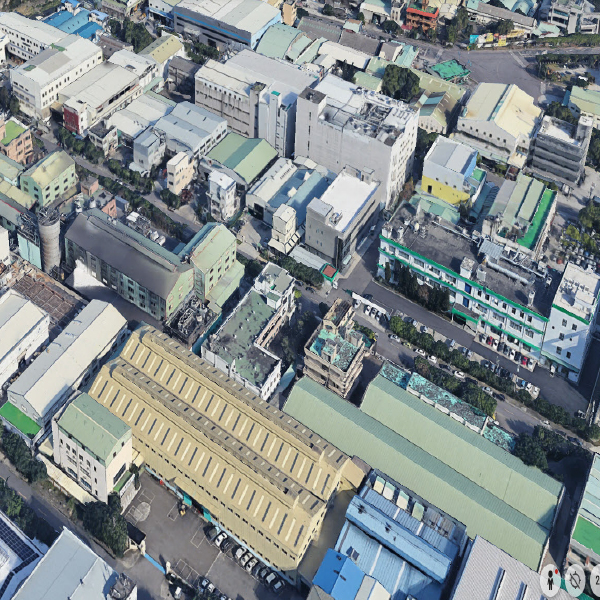Click the long pale green warehouse roof
This screenshot has width=600, height=600.
[430, 450]
